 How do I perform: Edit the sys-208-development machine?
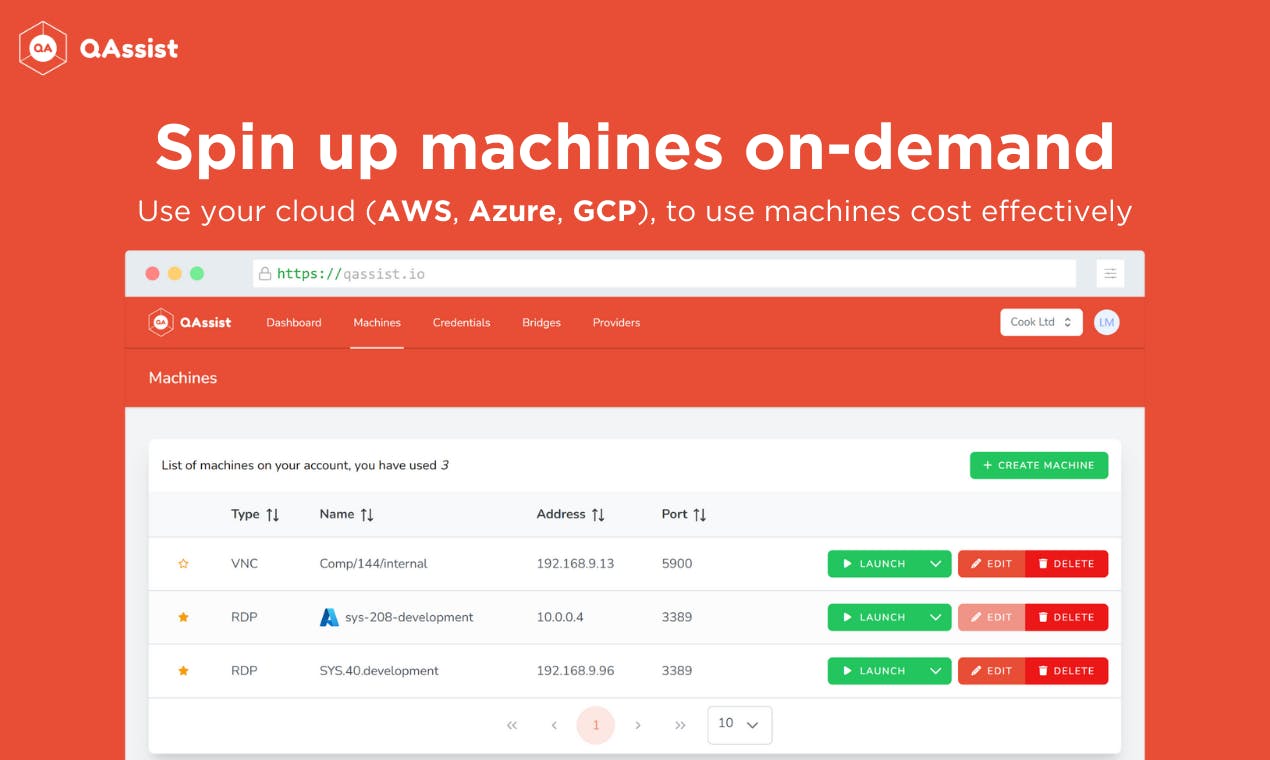pos(991,617)
